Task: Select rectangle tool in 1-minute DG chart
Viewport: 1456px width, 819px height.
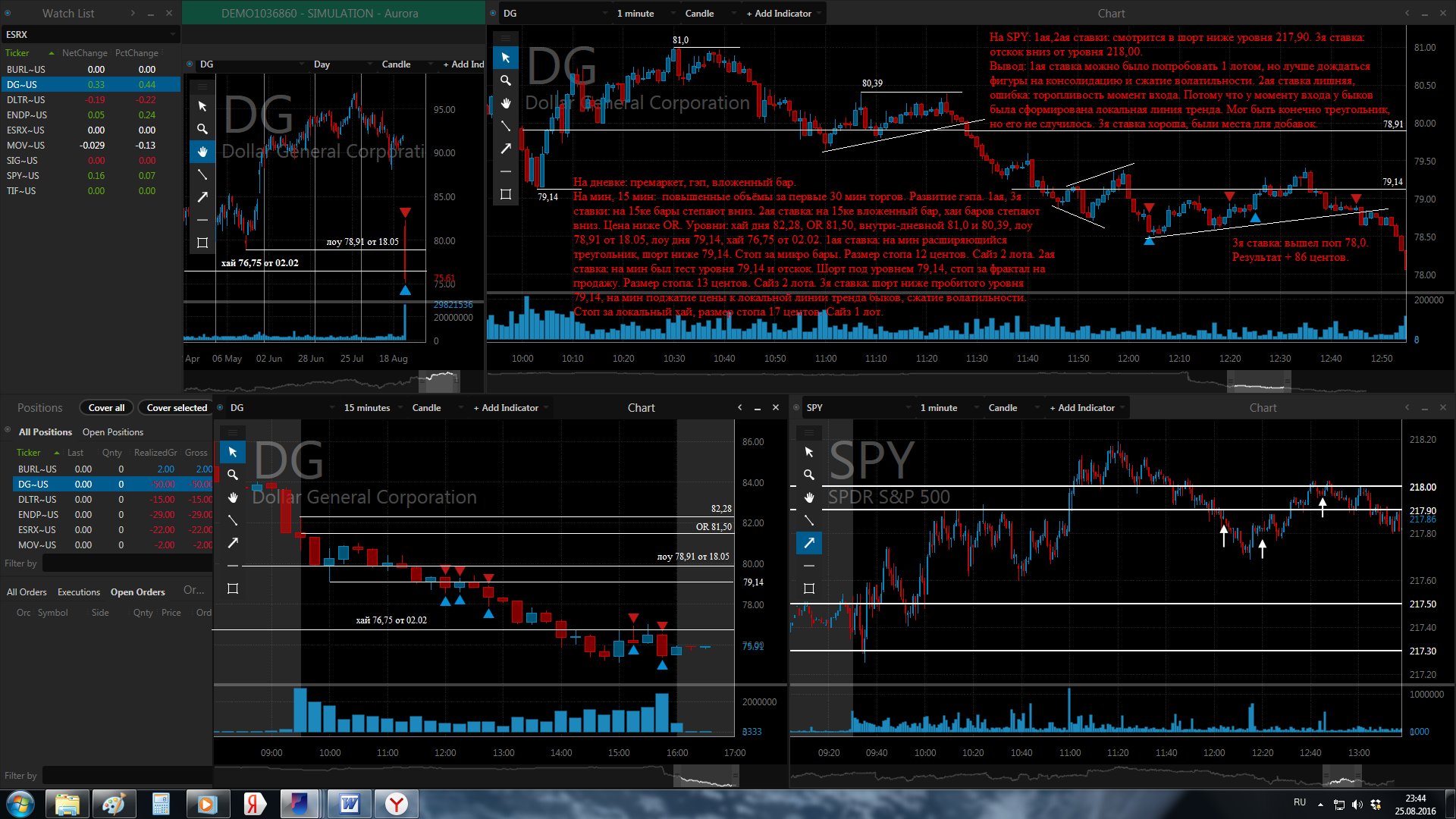Action: [x=506, y=194]
